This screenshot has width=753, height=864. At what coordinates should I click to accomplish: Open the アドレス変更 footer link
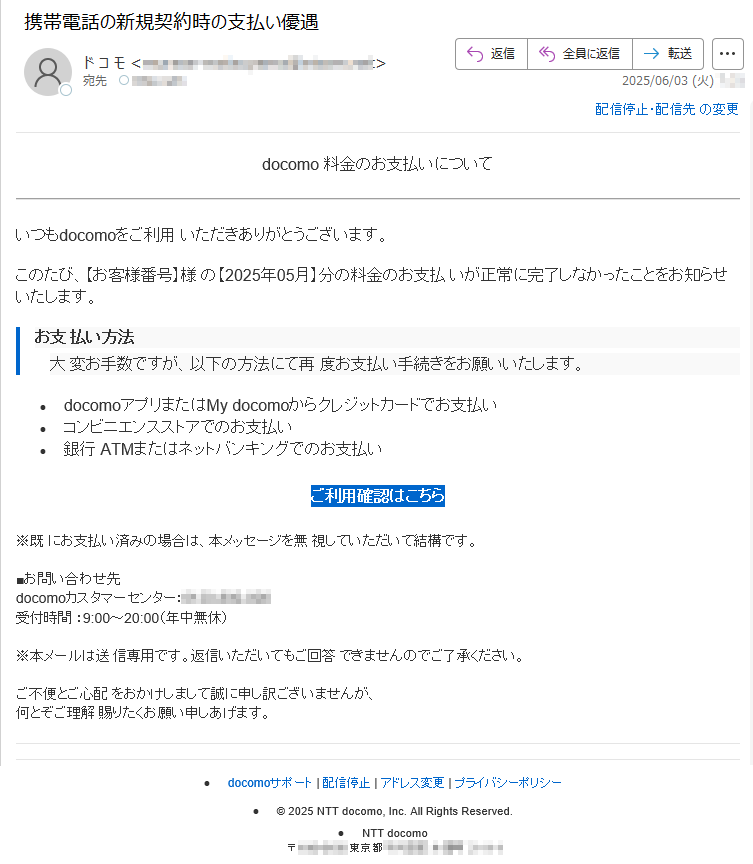pos(412,782)
